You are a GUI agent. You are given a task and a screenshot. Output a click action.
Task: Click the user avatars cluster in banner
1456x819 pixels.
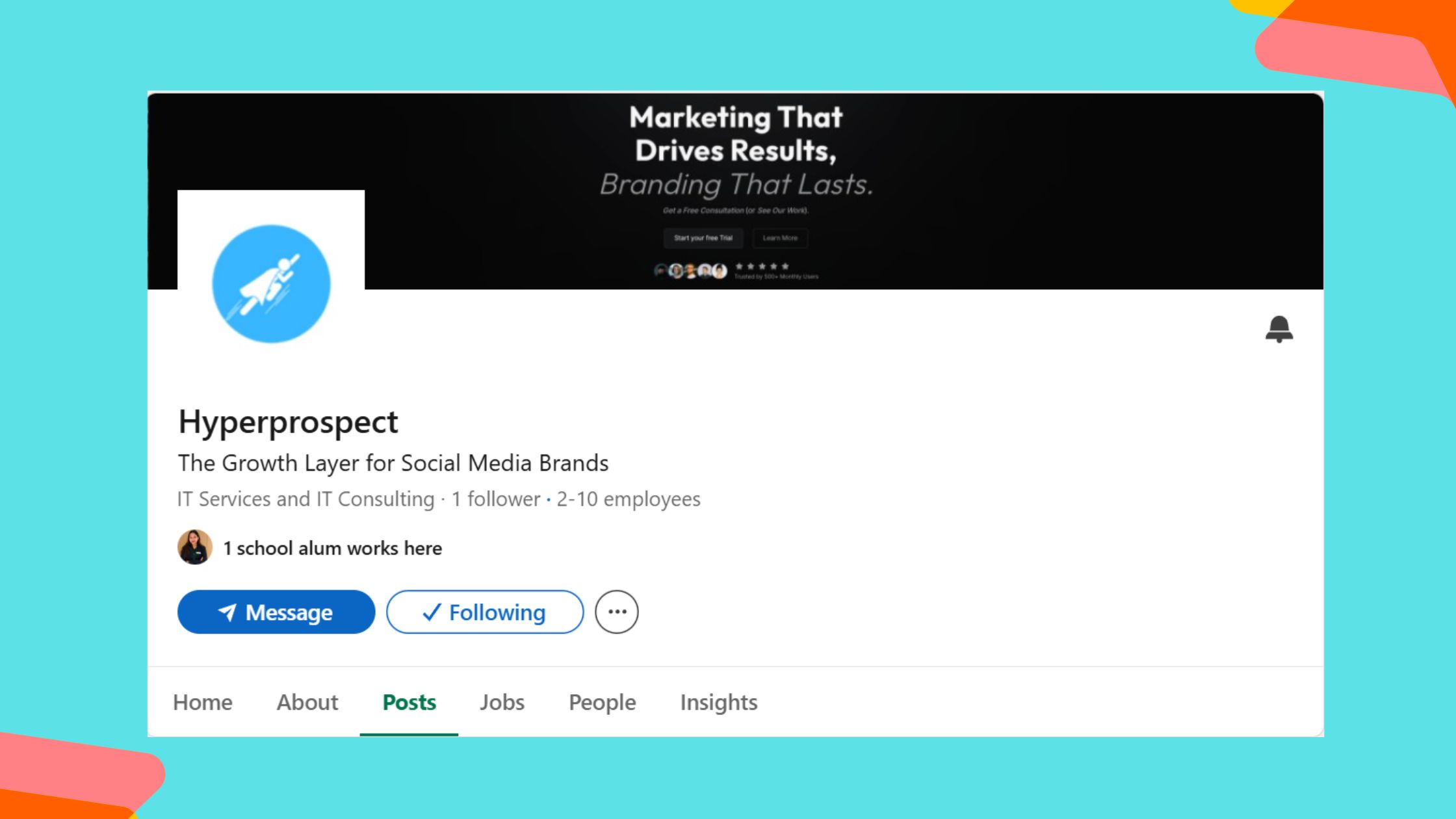point(691,270)
